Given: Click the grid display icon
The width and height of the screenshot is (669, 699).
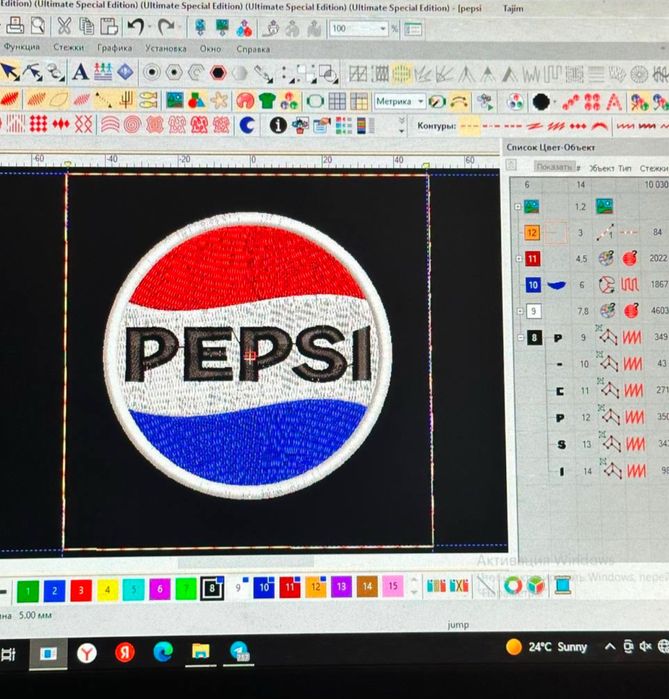Looking at the screenshot, I should point(337,101).
